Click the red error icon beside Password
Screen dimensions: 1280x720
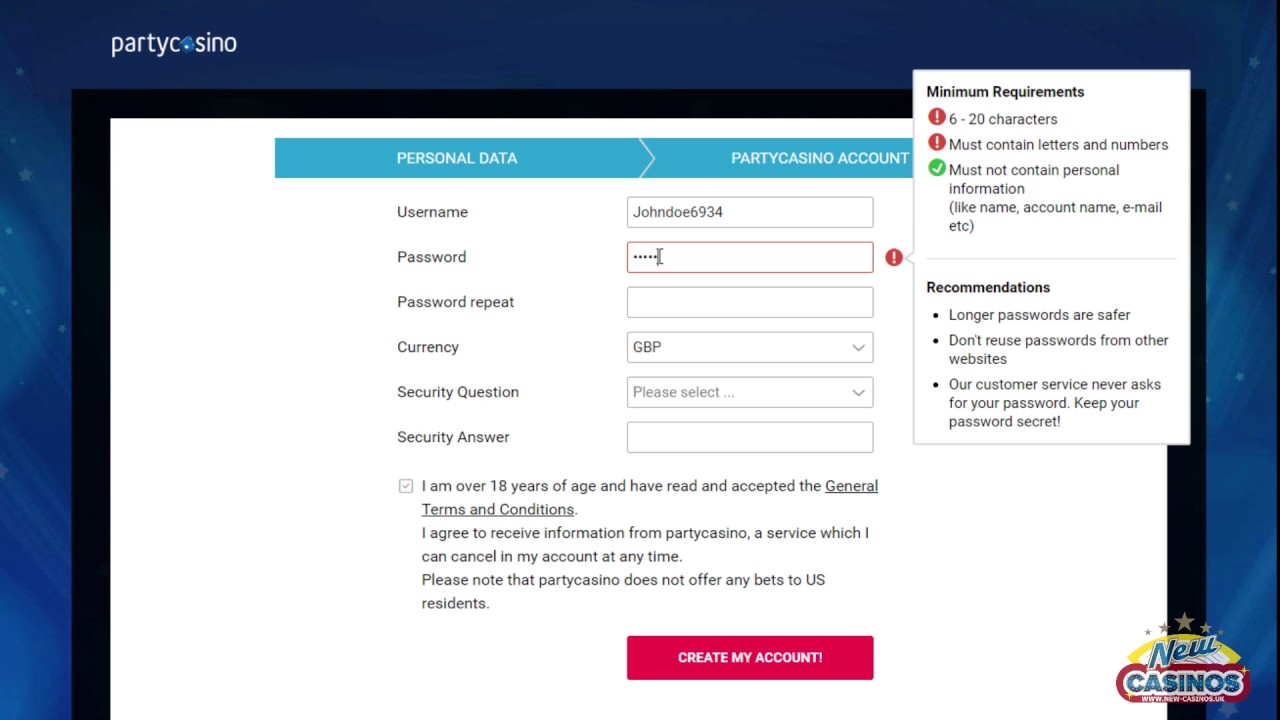tap(894, 258)
